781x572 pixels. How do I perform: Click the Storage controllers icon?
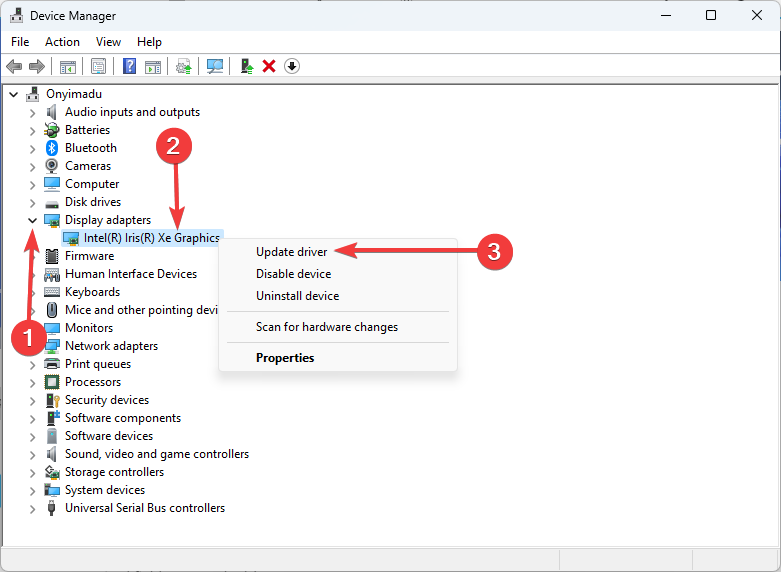click(52, 472)
